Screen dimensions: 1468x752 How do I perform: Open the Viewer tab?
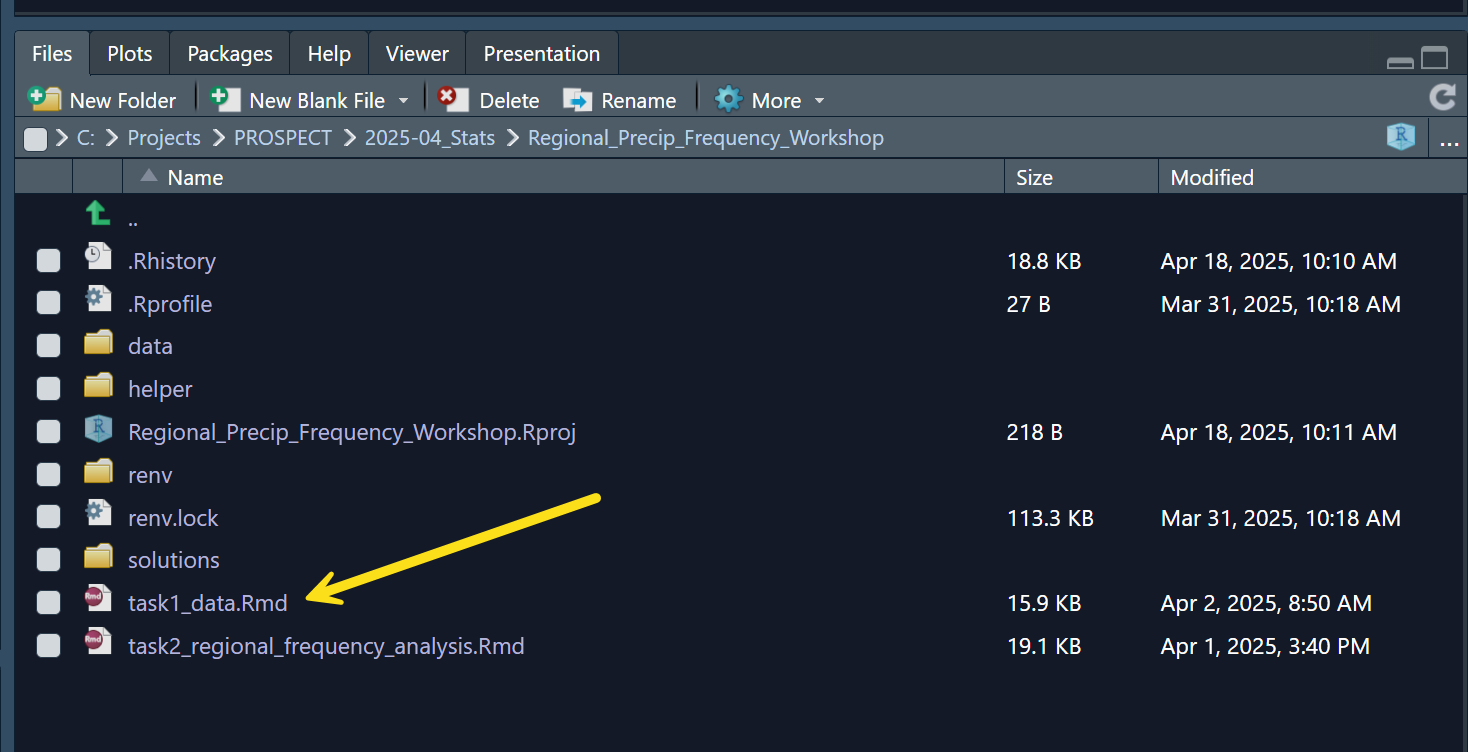(417, 54)
